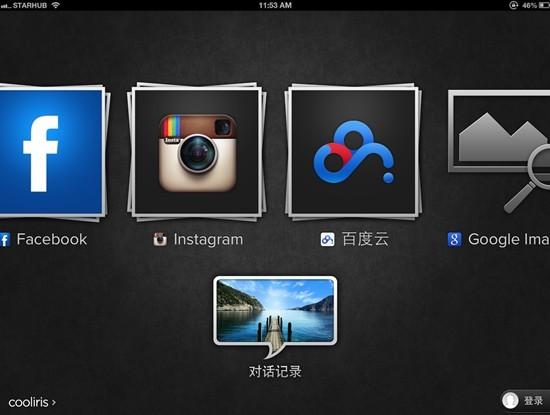Open the 百度云 cloud stack tile
Screen dimensions: 550x415
point(353,152)
